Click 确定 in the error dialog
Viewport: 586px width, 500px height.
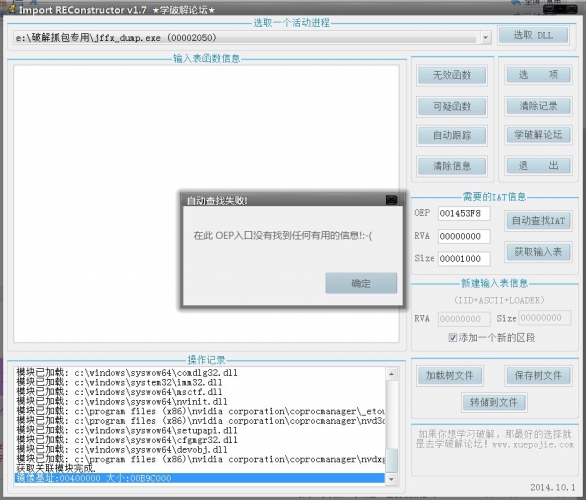[361, 283]
